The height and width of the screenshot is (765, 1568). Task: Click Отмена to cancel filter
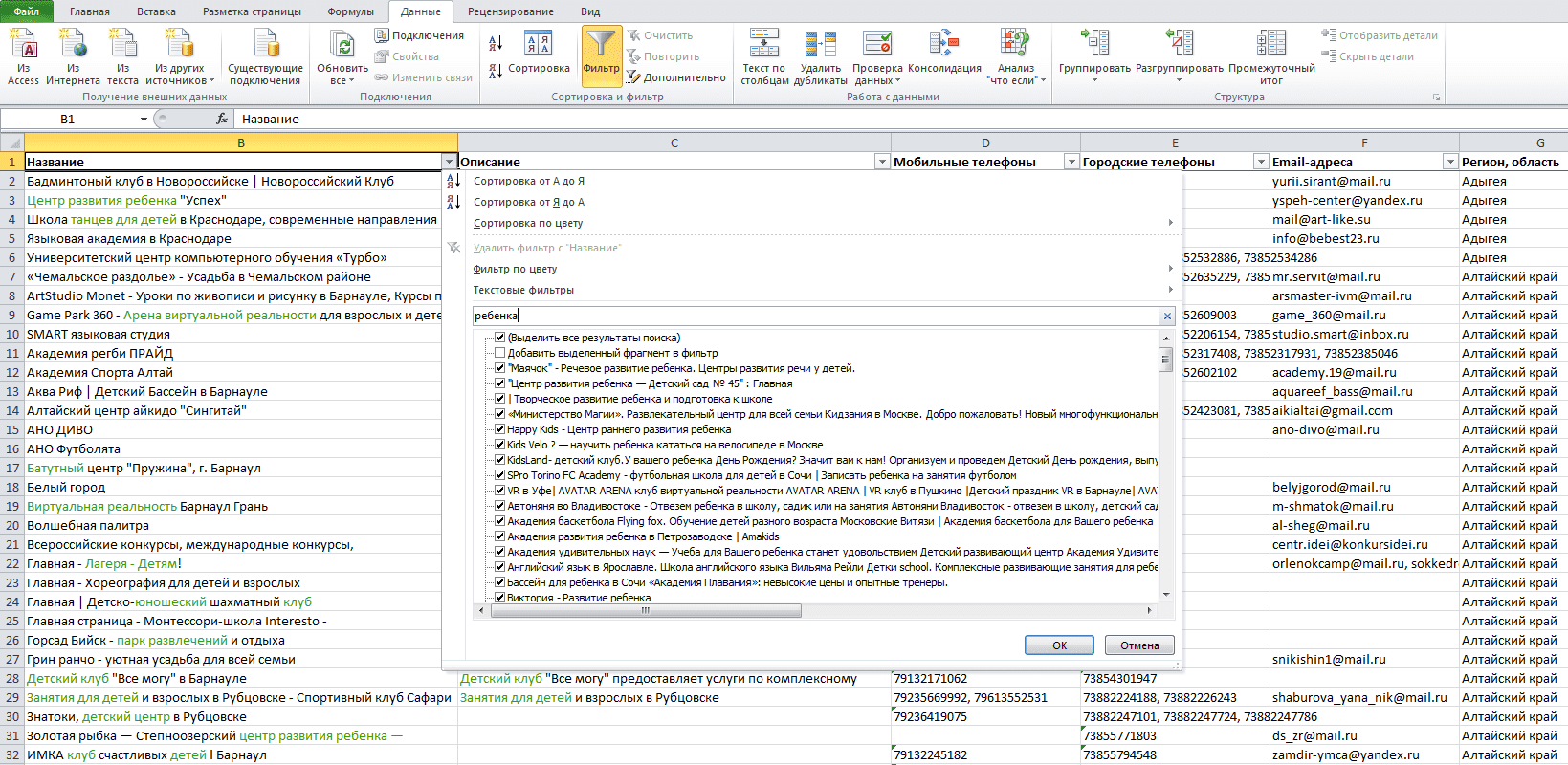(x=1139, y=645)
